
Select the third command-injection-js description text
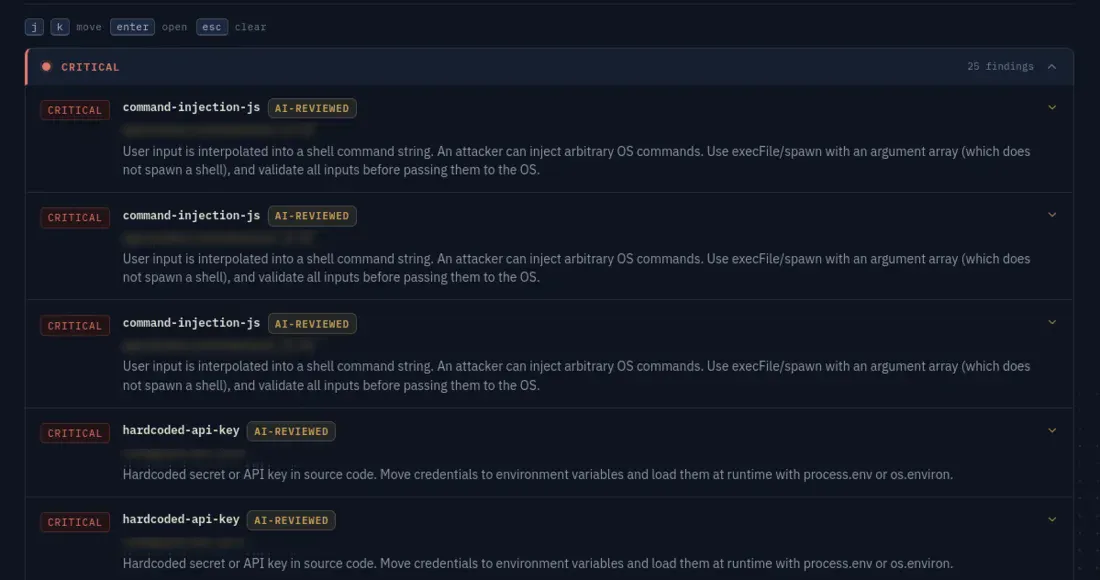coord(577,376)
